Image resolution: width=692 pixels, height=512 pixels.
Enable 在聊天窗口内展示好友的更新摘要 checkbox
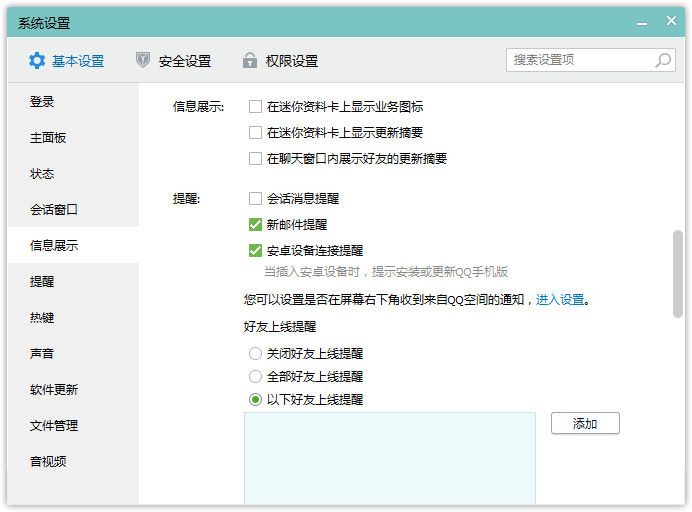pos(255,158)
